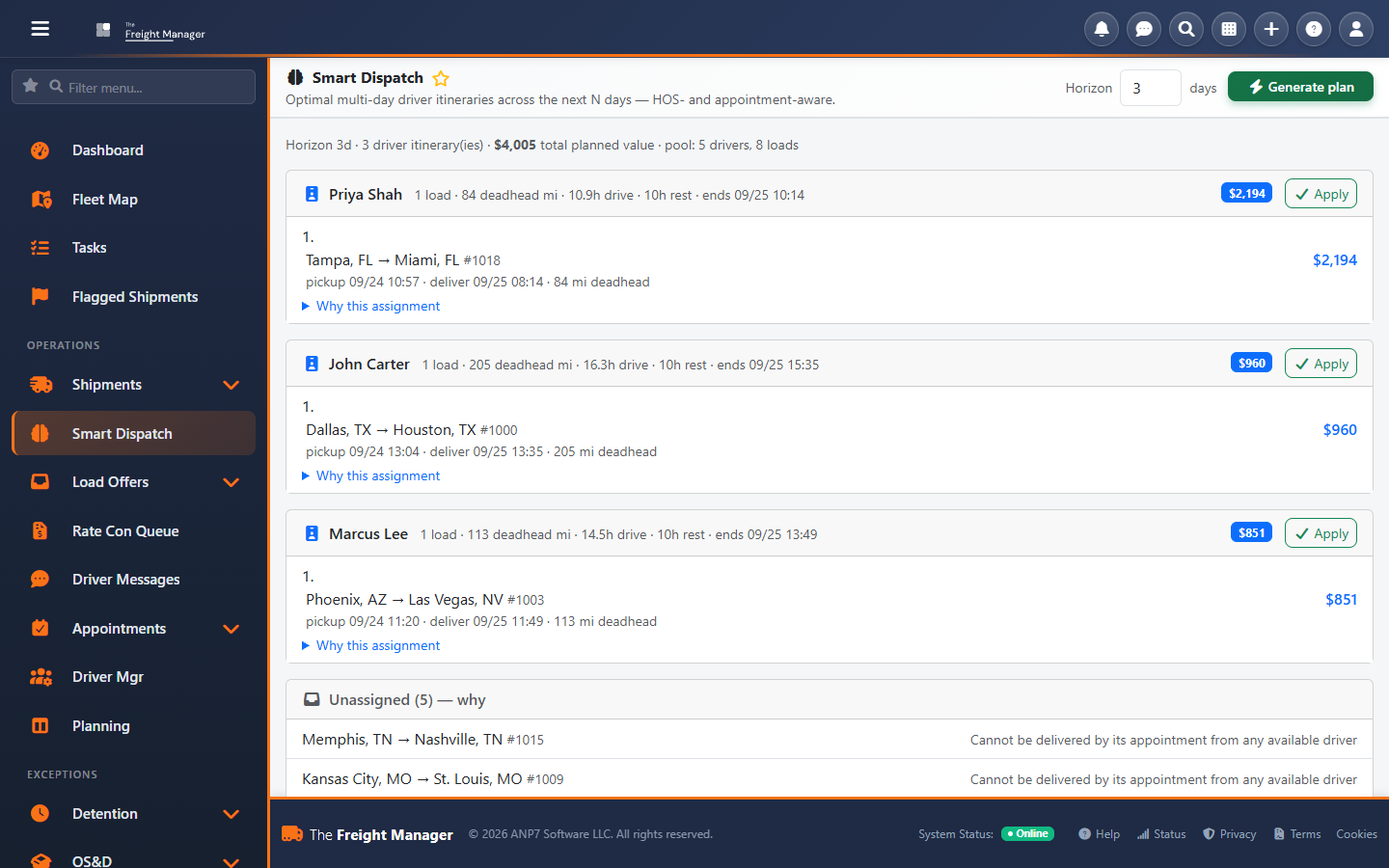
Task: Open Status link in footer
Action: pos(1161,834)
